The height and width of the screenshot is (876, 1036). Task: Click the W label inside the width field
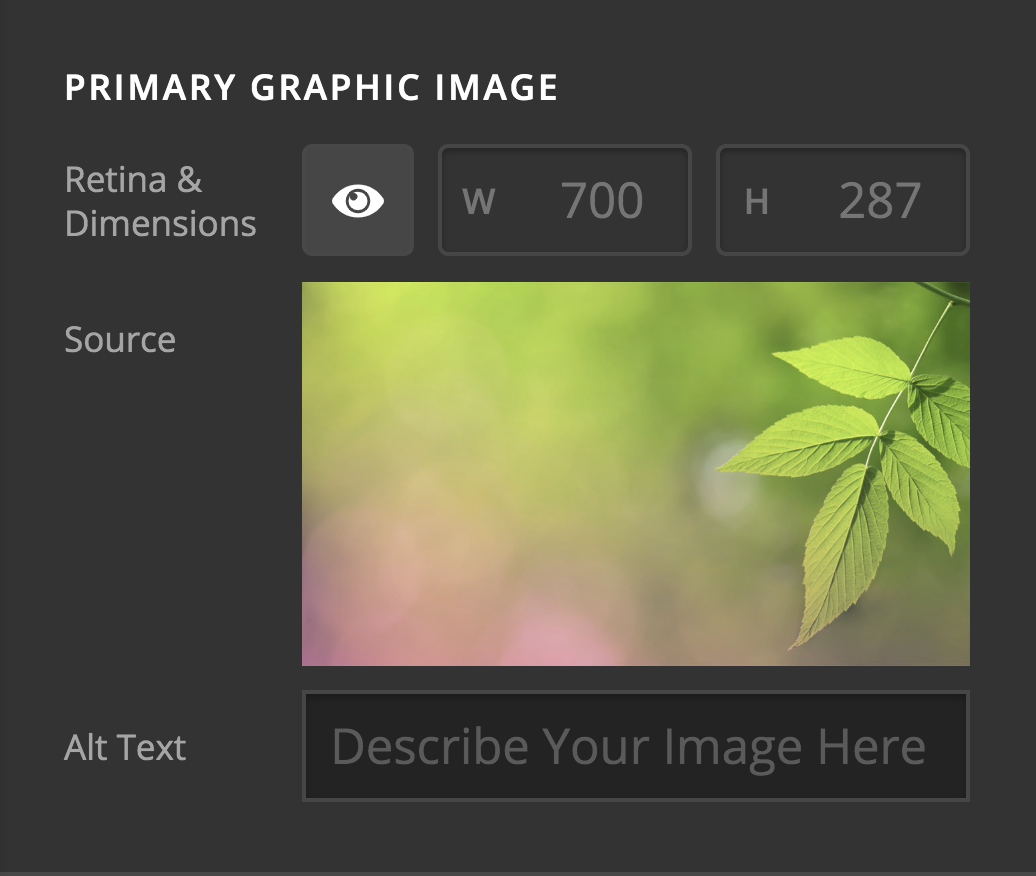tap(479, 200)
